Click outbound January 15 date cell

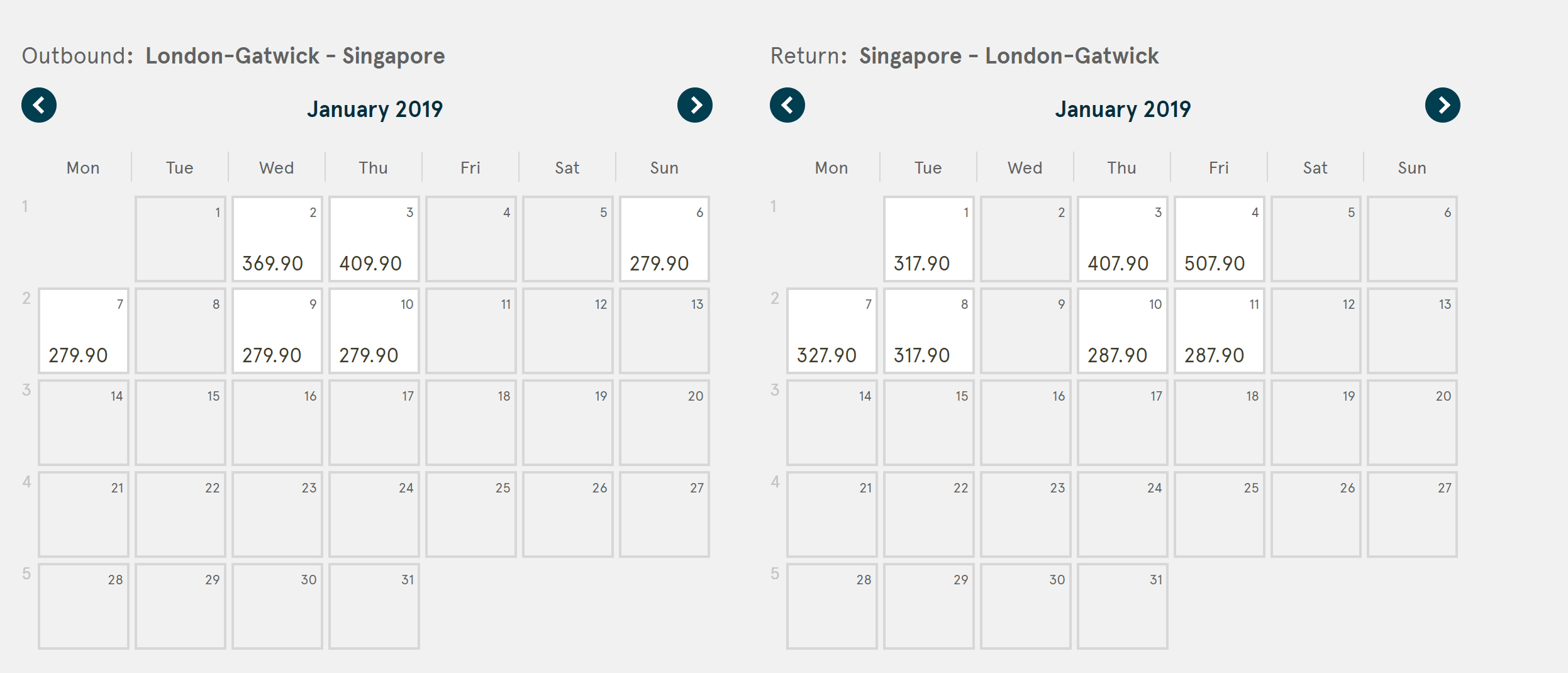point(181,423)
